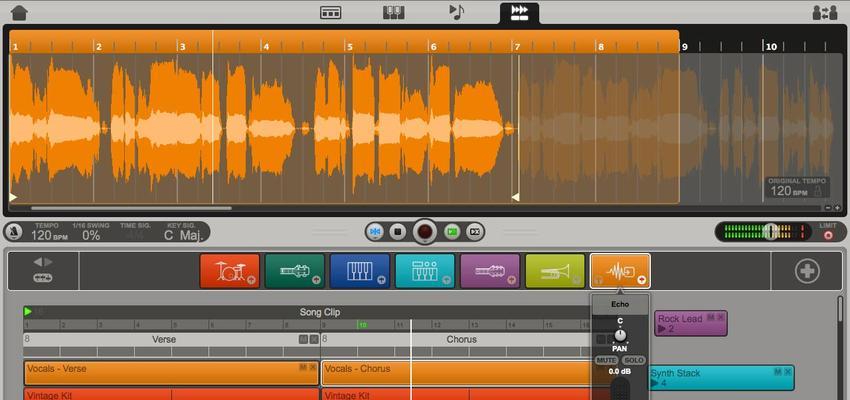Viewport: 850px width, 400px height.
Task: Play the Song Clip with green triangle
Action: 28,312
